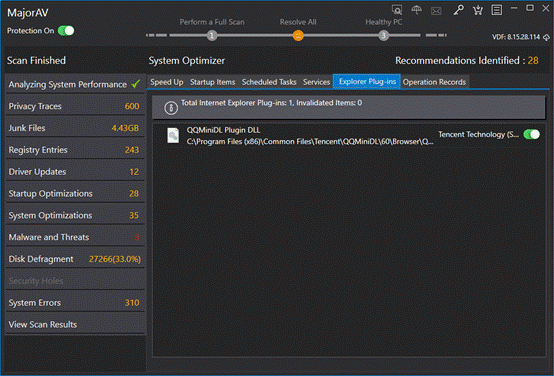Screen dimensions: 554x376
Task: Open the Operation Records tab
Action: point(434,82)
